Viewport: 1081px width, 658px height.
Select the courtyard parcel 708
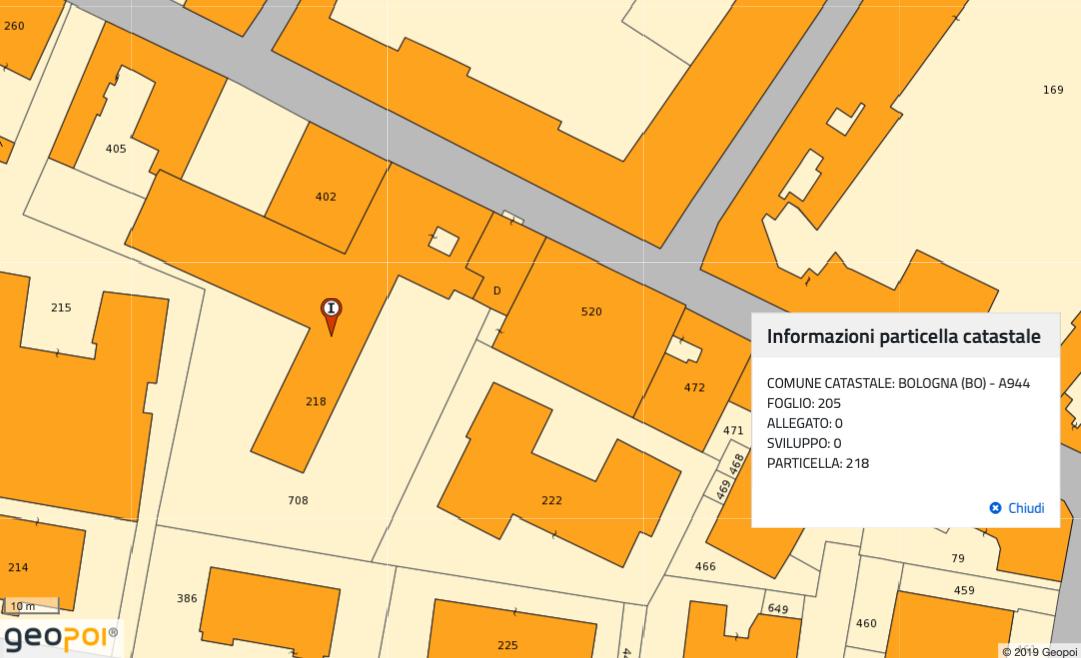(x=298, y=500)
